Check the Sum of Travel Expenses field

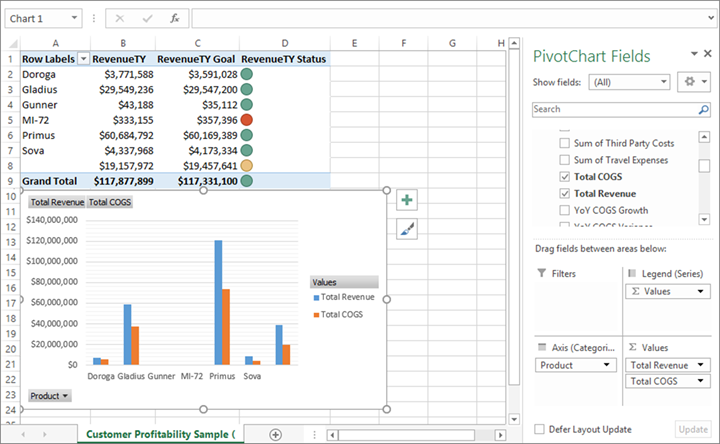click(565, 160)
